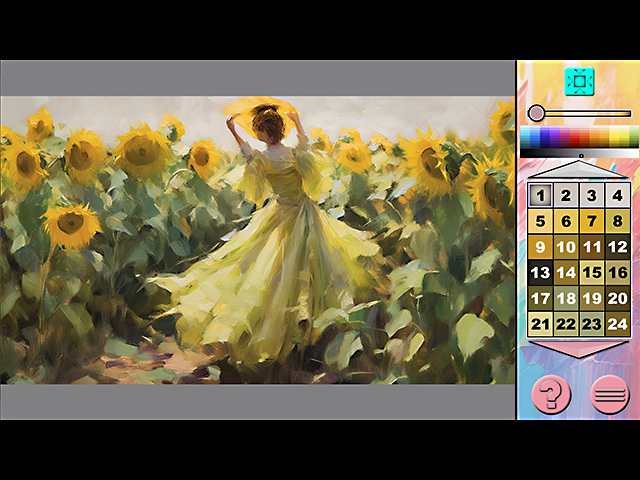Viewport: 640px width, 480px height.
Task: Choose the color numbered 11
Action: pyautogui.click(x=592, y=247)
